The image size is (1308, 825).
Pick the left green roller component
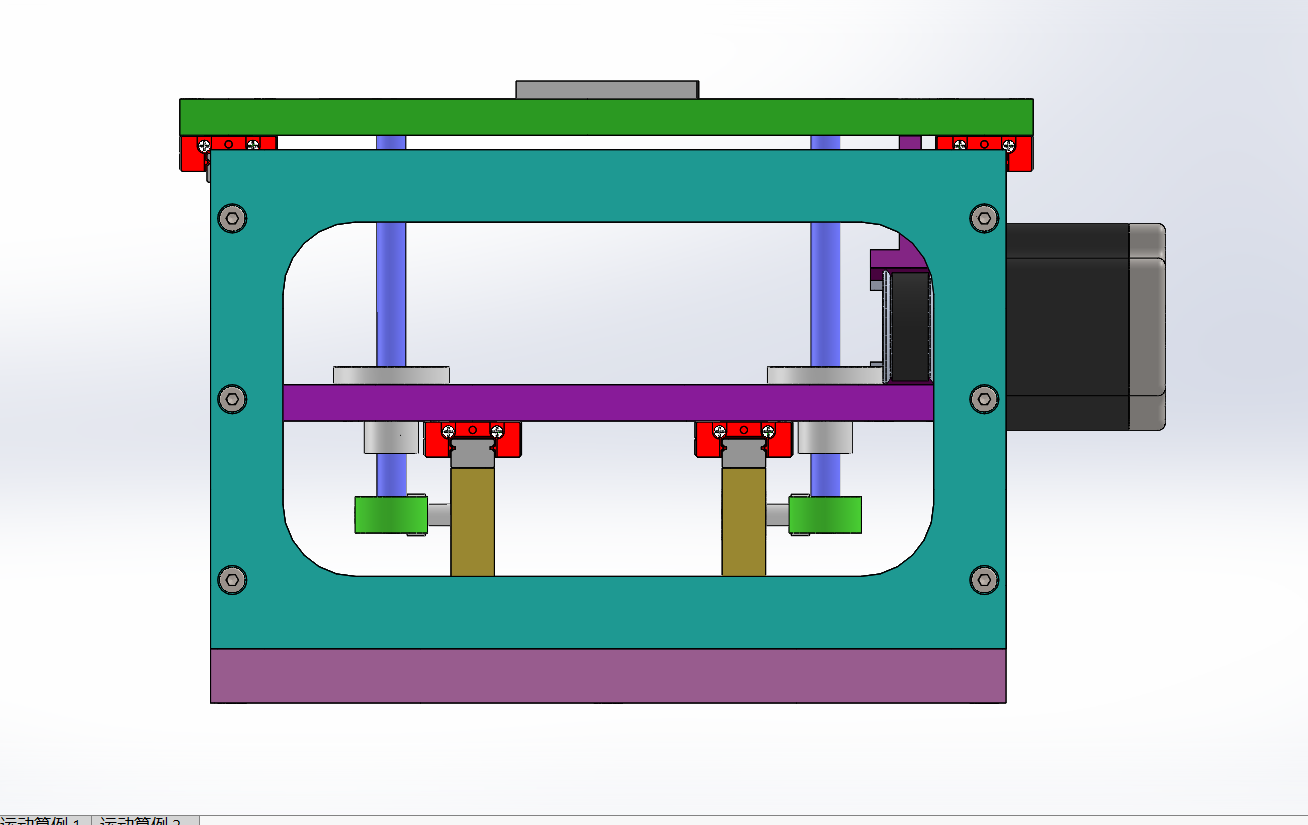(x=391, y=515)
